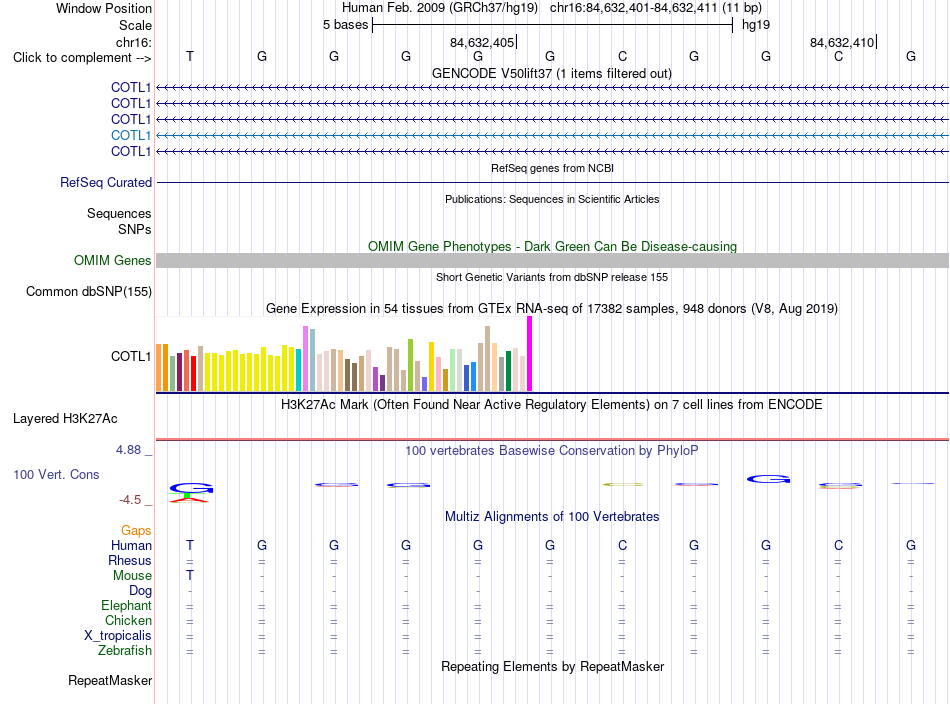950x704 pixels.
Task: Click the Sequences subtrack label
Action: (x=119, y=213)
